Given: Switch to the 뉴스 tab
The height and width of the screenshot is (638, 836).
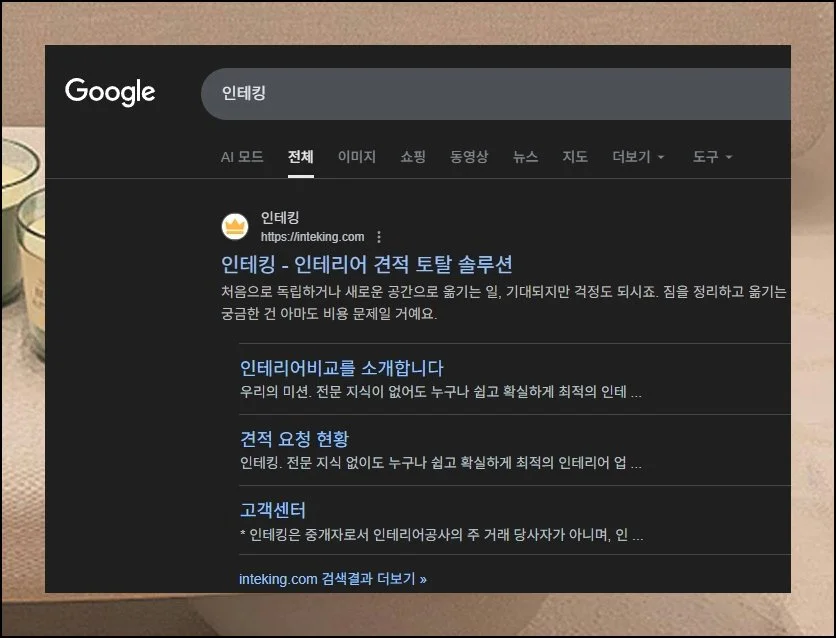Looking at the screenshot, I should (x=525, y=157).
